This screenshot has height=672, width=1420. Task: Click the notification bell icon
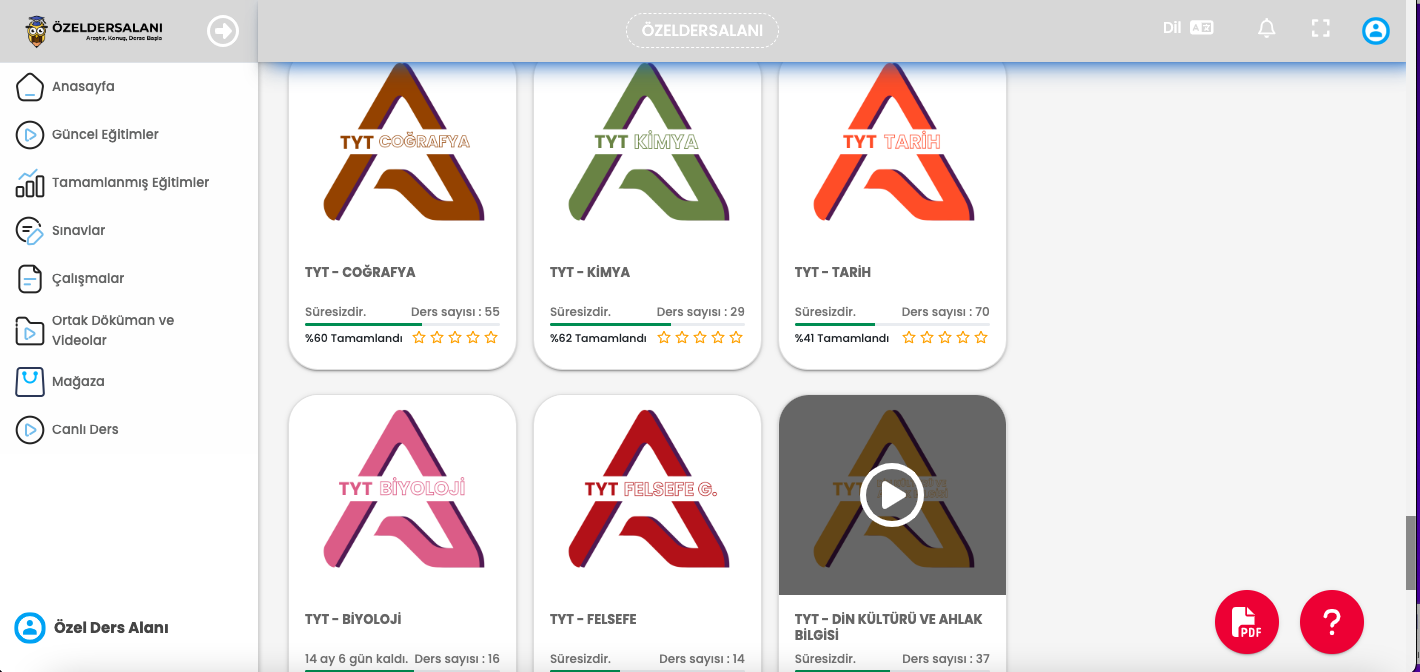[1266, 29]
